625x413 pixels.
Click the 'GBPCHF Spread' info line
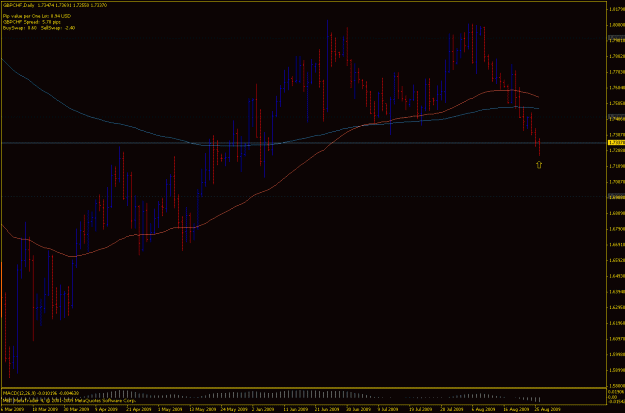point(32,22)
